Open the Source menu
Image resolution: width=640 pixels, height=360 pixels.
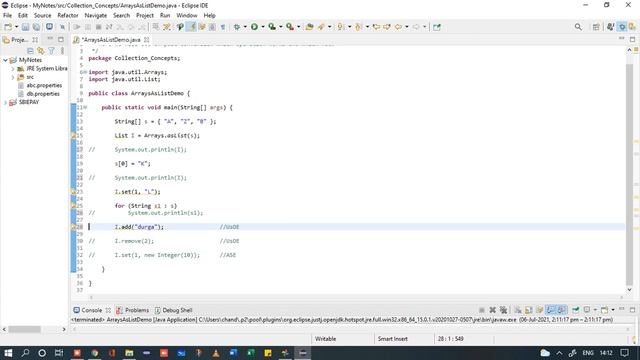[42, 16]
